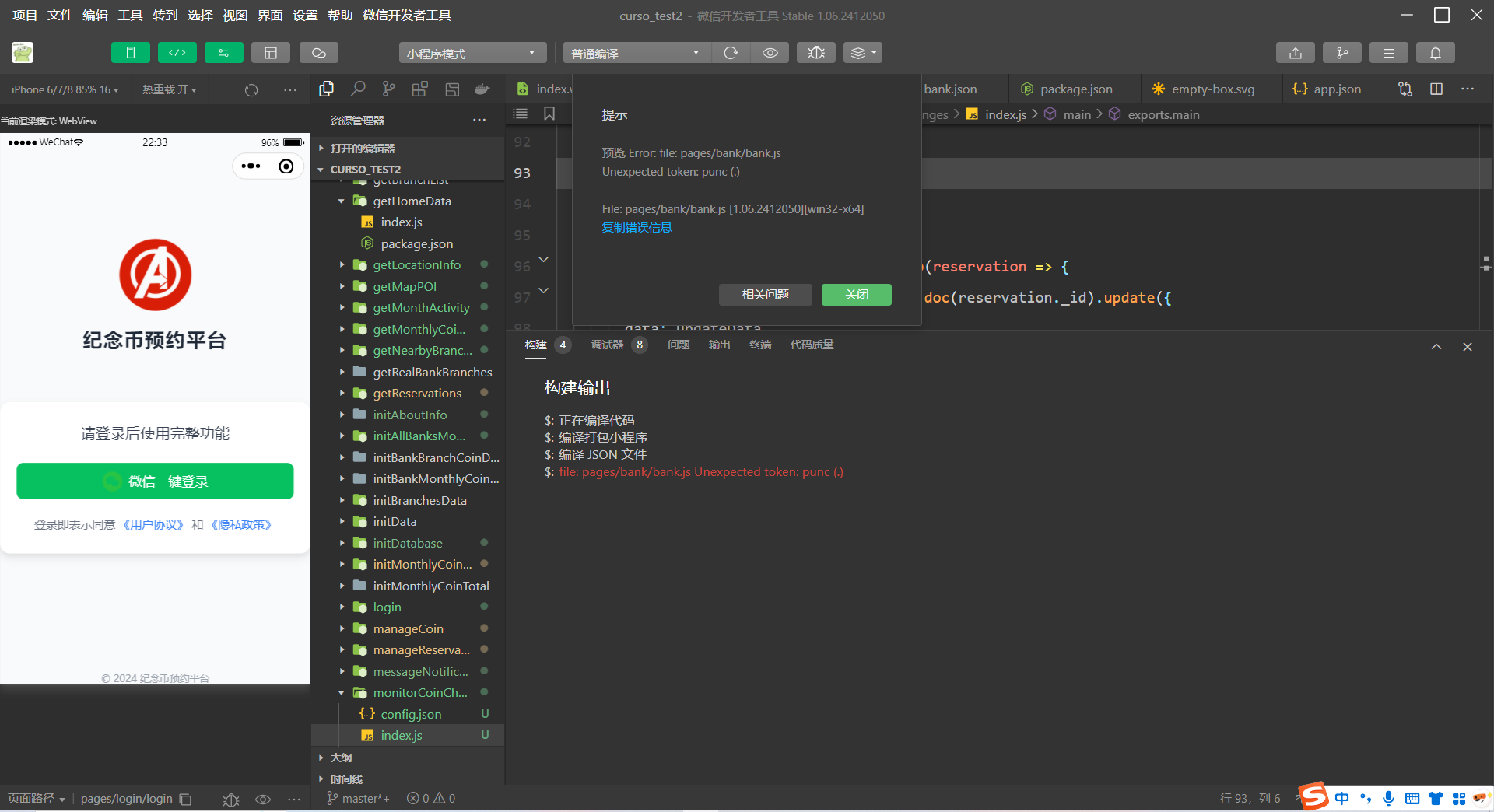
Task: Click the upload icon in toolbar
Action: click(x=1296, y=53)
